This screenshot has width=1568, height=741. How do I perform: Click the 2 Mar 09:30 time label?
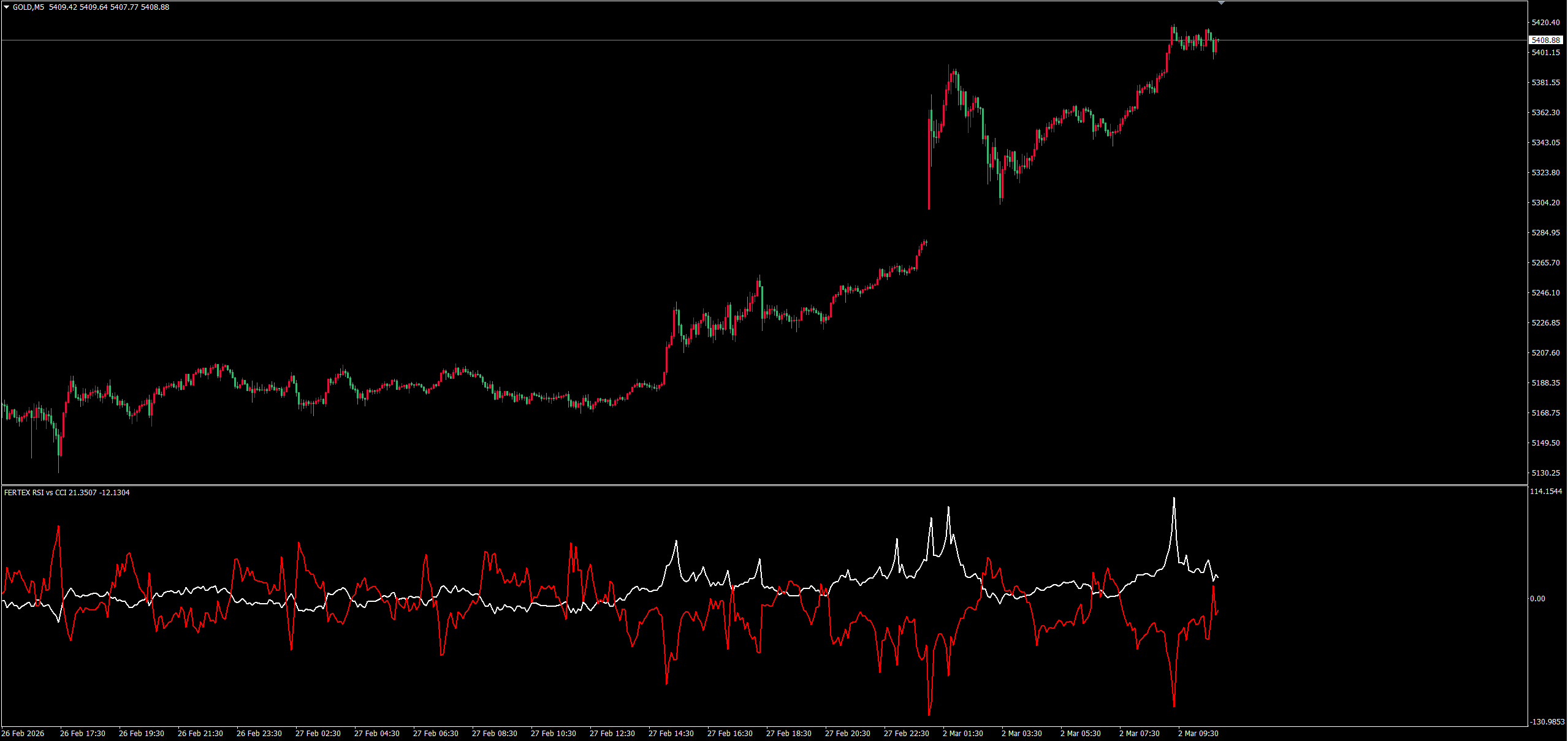[x=1198, y=734]
